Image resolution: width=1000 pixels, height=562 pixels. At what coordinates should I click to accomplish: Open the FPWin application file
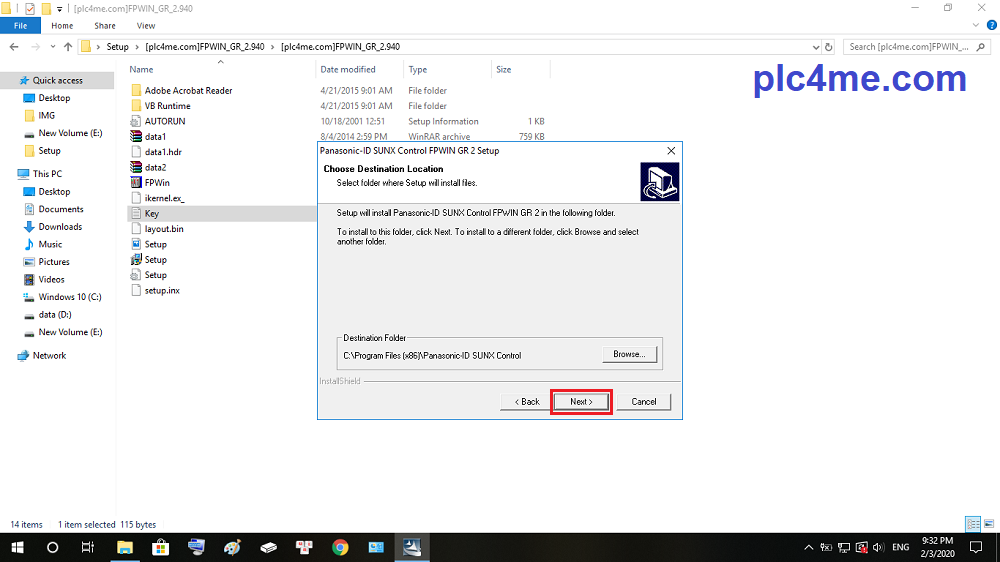coord(156,182)
